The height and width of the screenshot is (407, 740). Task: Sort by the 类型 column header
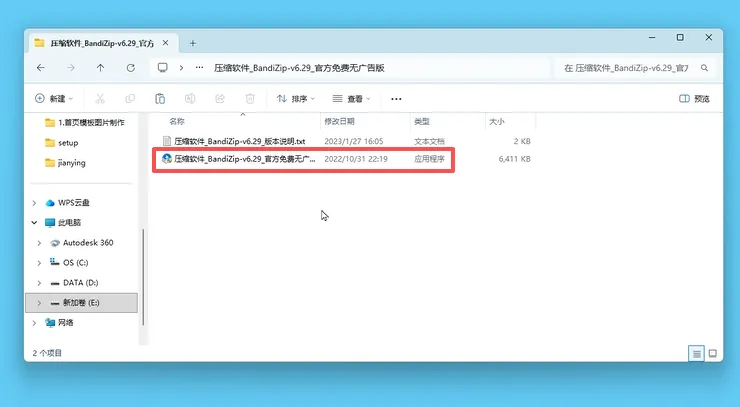[x=422, y=122]
